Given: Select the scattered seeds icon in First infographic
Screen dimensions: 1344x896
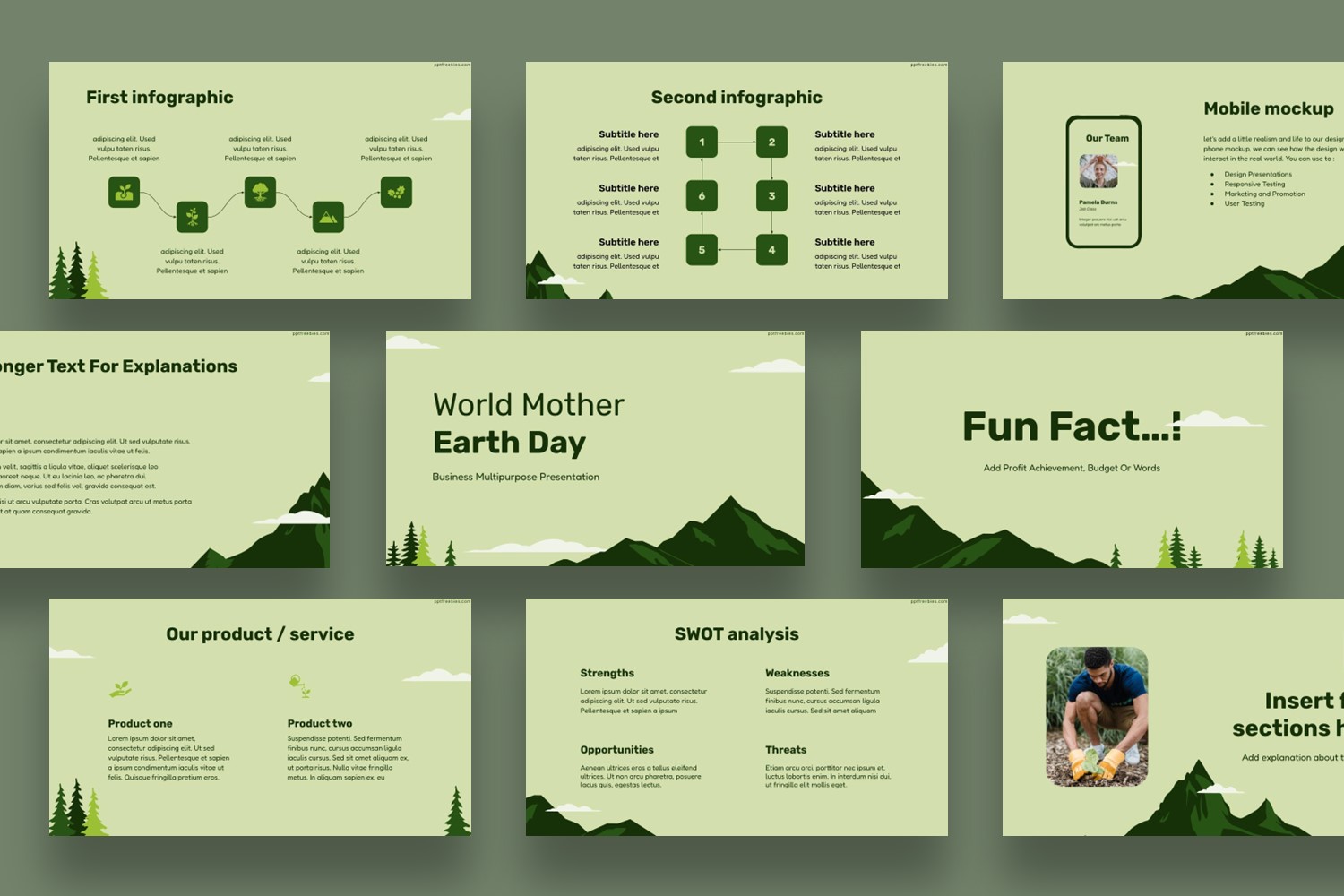Looking at the screenshot, I should click(394, 192).
